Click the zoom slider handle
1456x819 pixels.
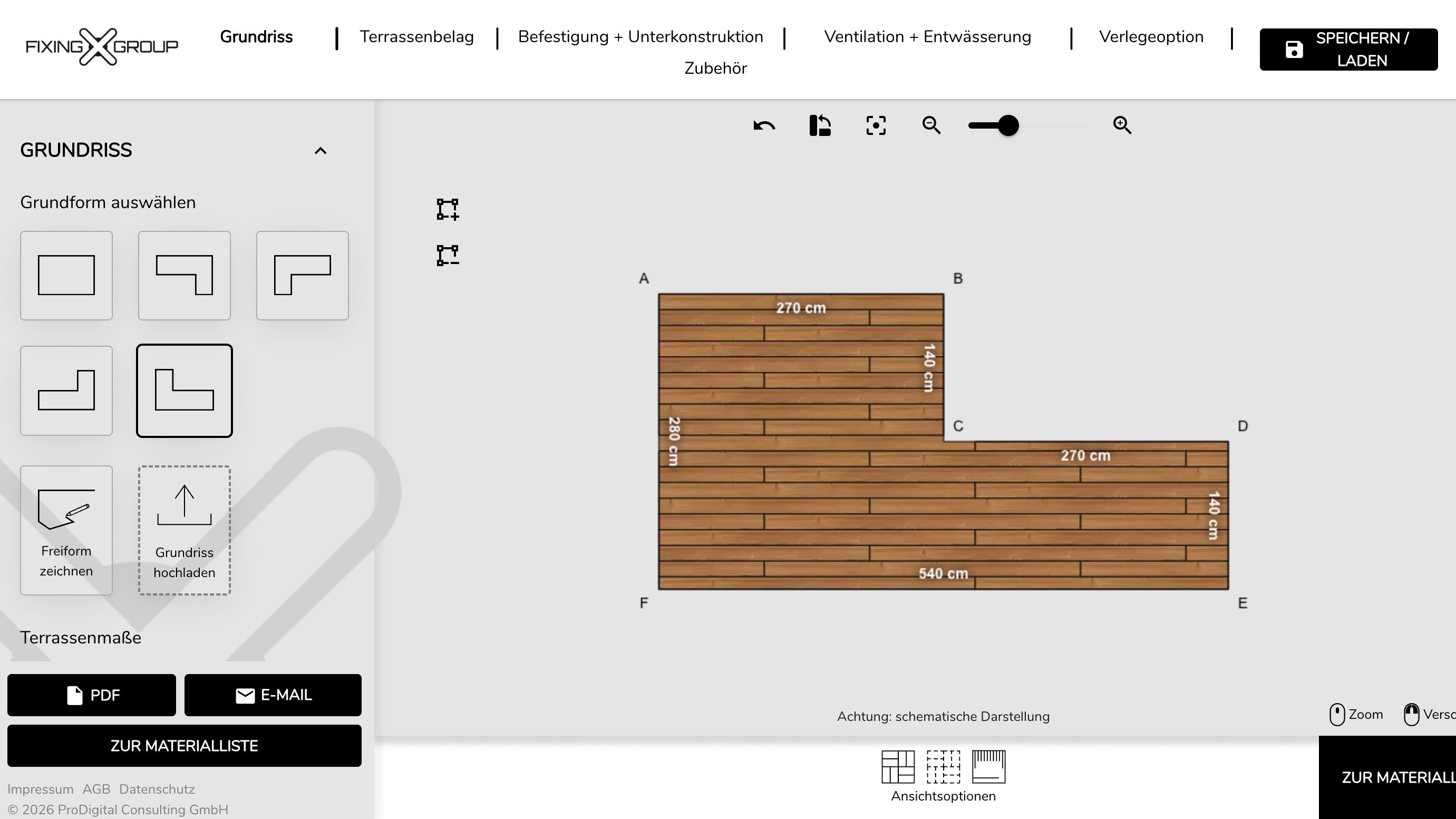(1008, 125)
